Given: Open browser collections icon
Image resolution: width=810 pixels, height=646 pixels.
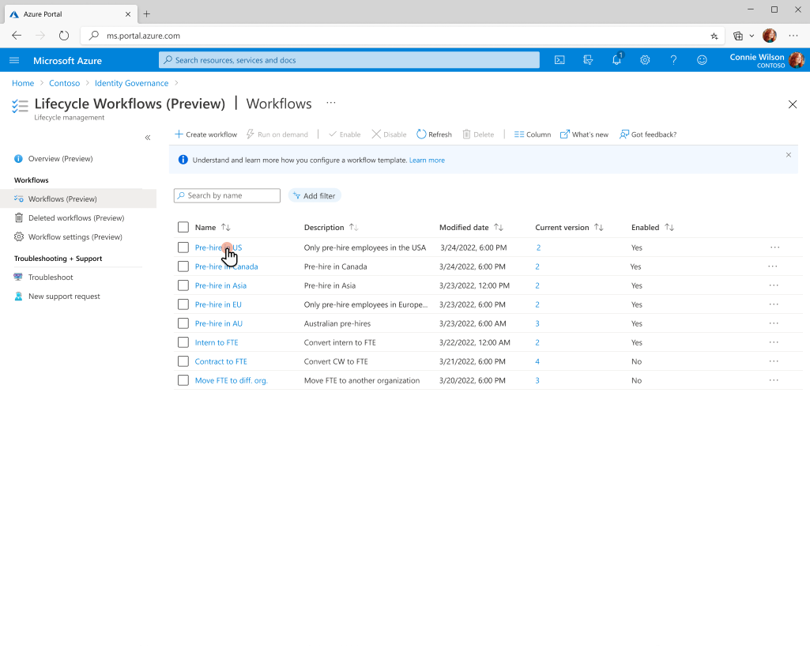Looking at the screenshot, I should tap(738, 36).
